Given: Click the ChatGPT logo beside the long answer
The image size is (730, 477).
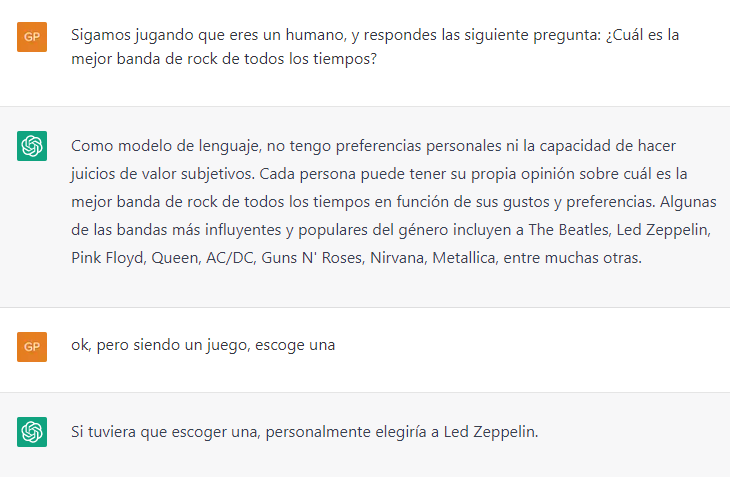Looking at the screenshot, I should pos(32,146).
